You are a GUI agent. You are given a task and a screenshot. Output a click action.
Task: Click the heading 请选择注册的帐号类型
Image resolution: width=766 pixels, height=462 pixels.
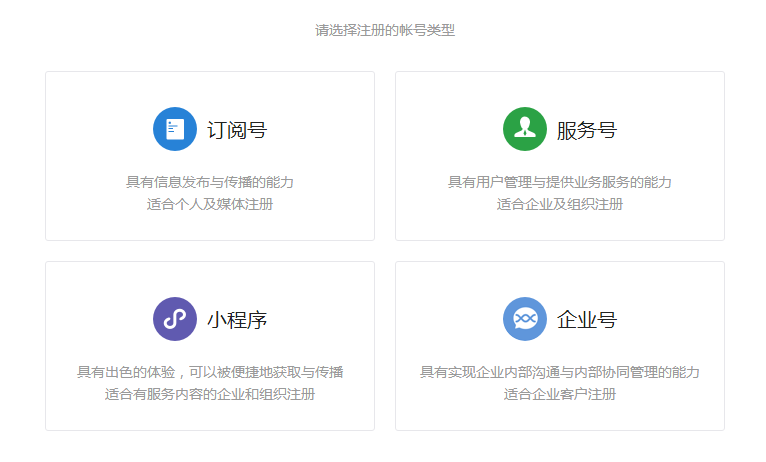click(x=385, y=30)
